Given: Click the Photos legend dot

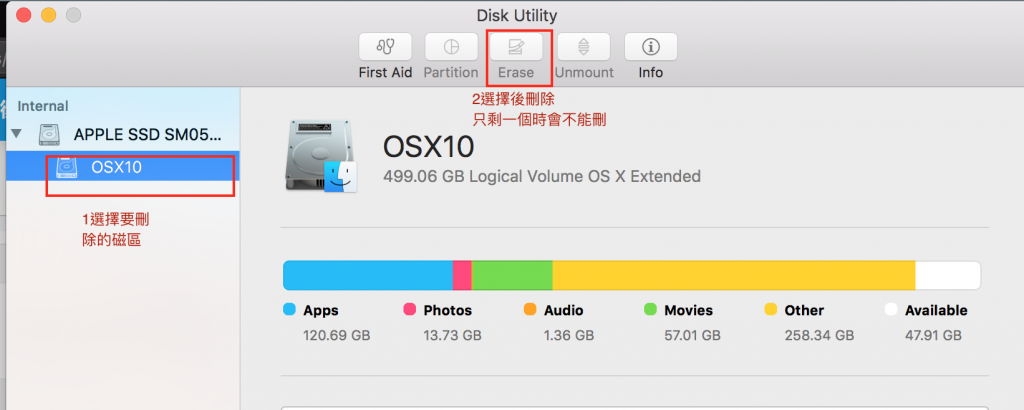Looking at the screenshot, I should [x=409, y=310].
